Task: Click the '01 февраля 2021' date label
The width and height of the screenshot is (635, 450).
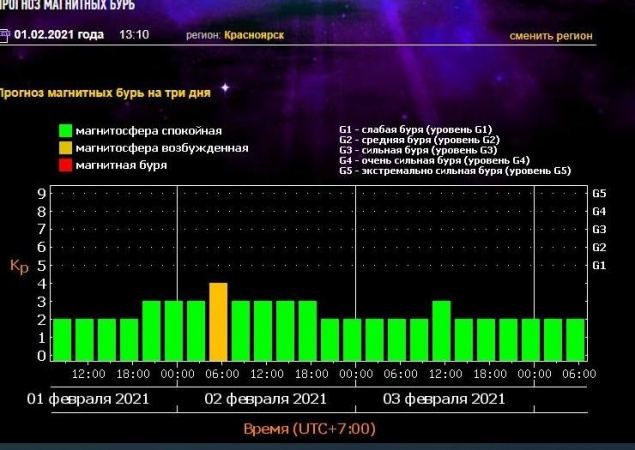Action: 87,399
